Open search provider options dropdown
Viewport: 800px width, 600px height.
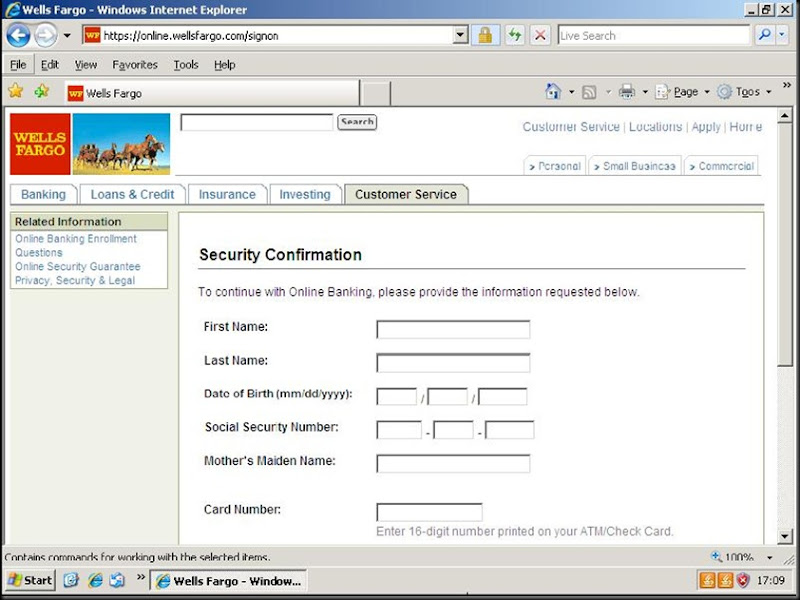click(x=782, y=35)
